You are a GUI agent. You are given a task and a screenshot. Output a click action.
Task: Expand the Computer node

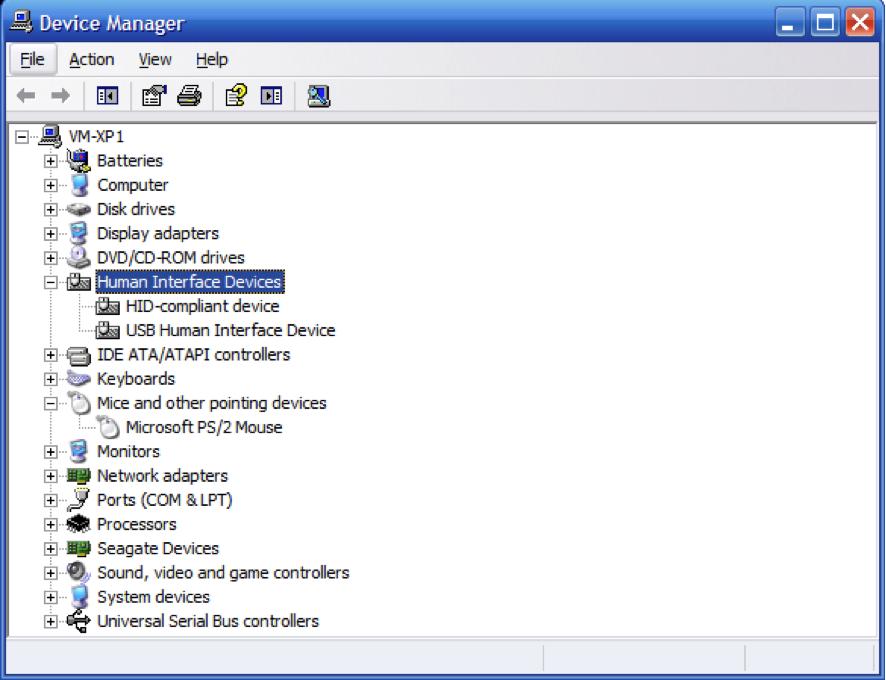pyautogui.click(x=50, y=185)
